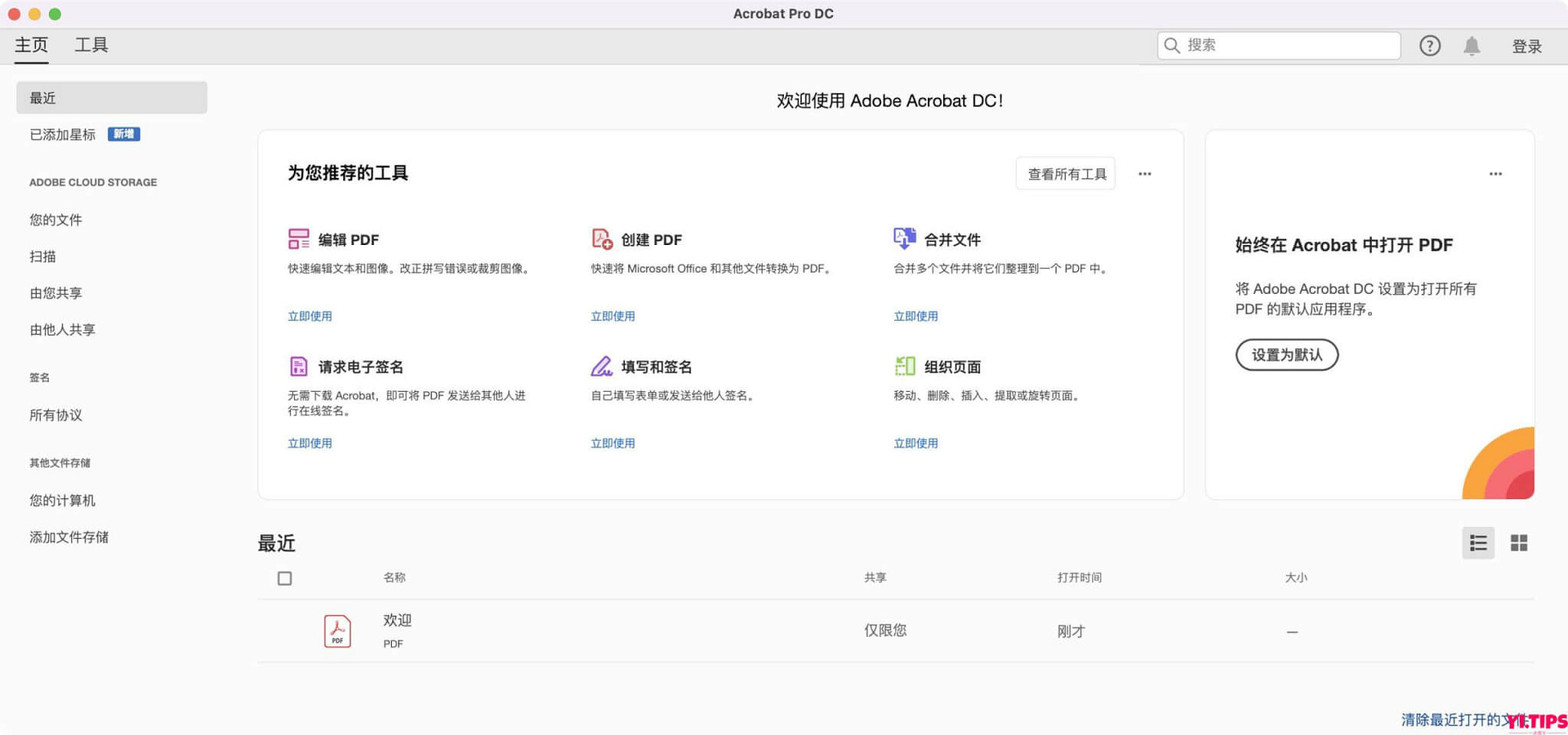Switch to list view icon
The height and width of the screenshot is (735, 1568).
1477,543
